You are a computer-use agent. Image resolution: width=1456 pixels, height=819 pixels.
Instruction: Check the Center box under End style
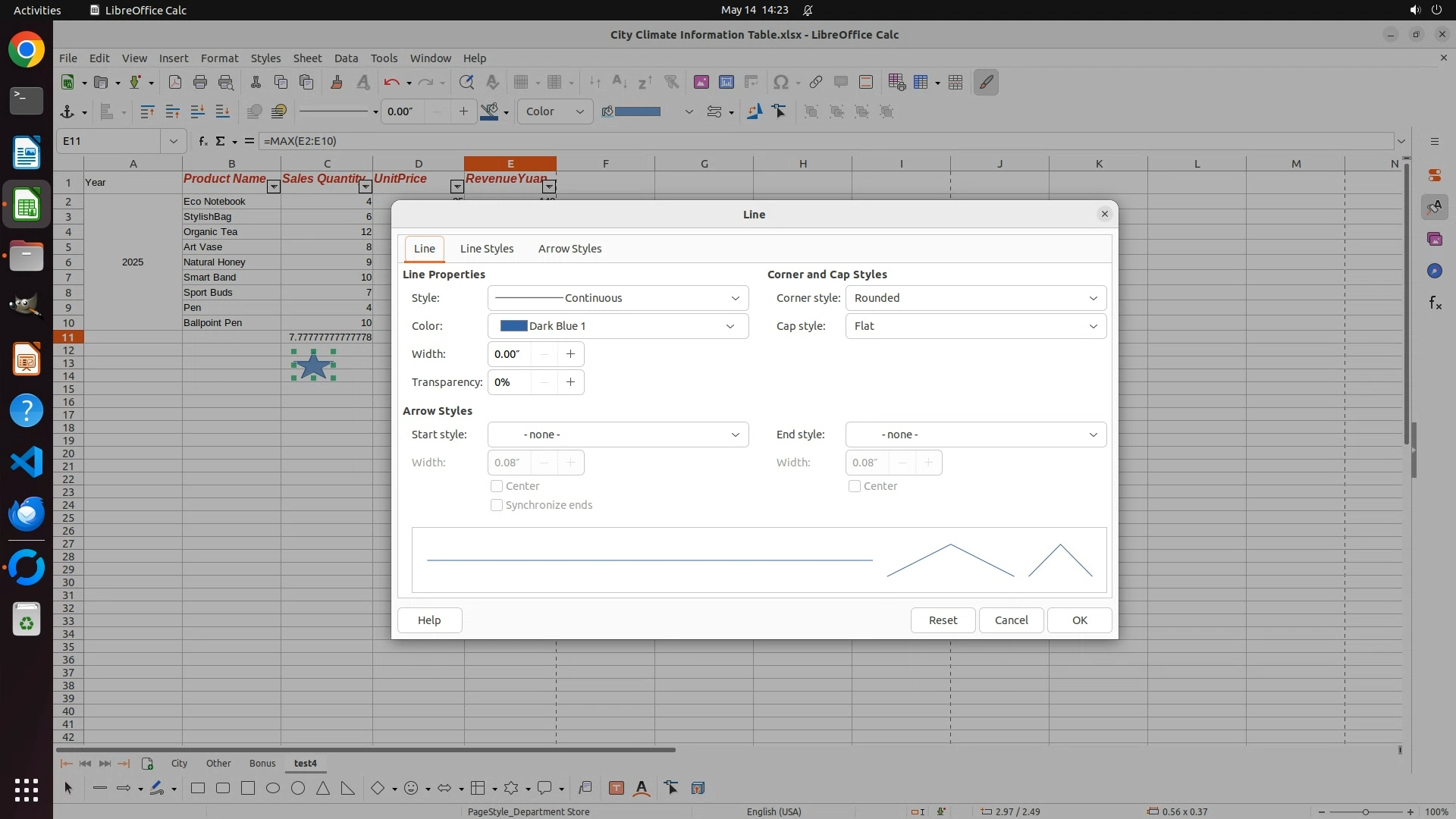click(855, 486)
